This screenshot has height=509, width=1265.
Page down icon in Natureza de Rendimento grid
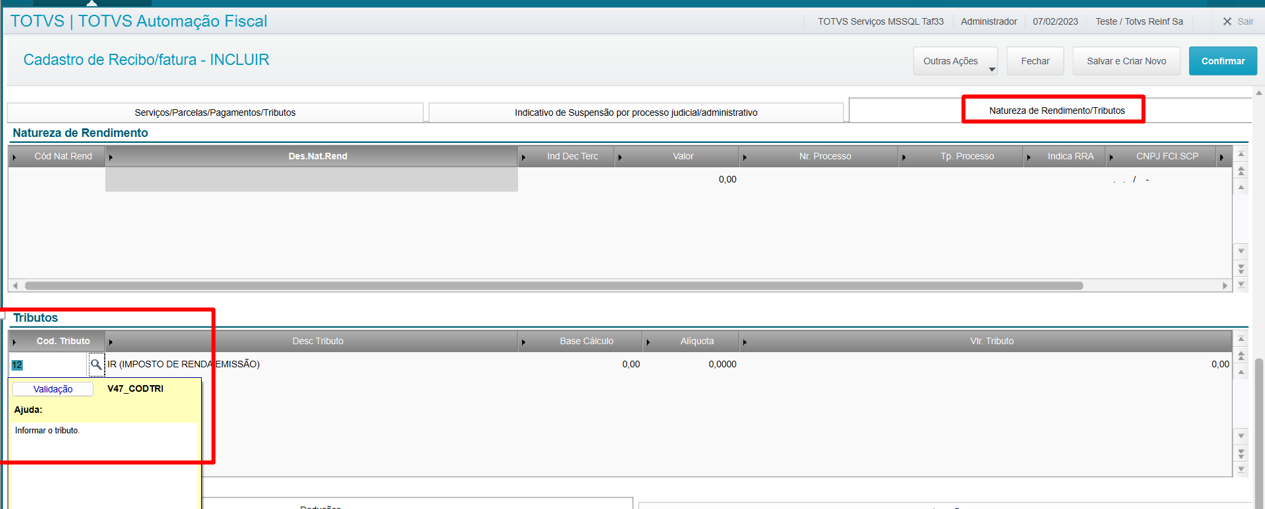click(1241, 268)
